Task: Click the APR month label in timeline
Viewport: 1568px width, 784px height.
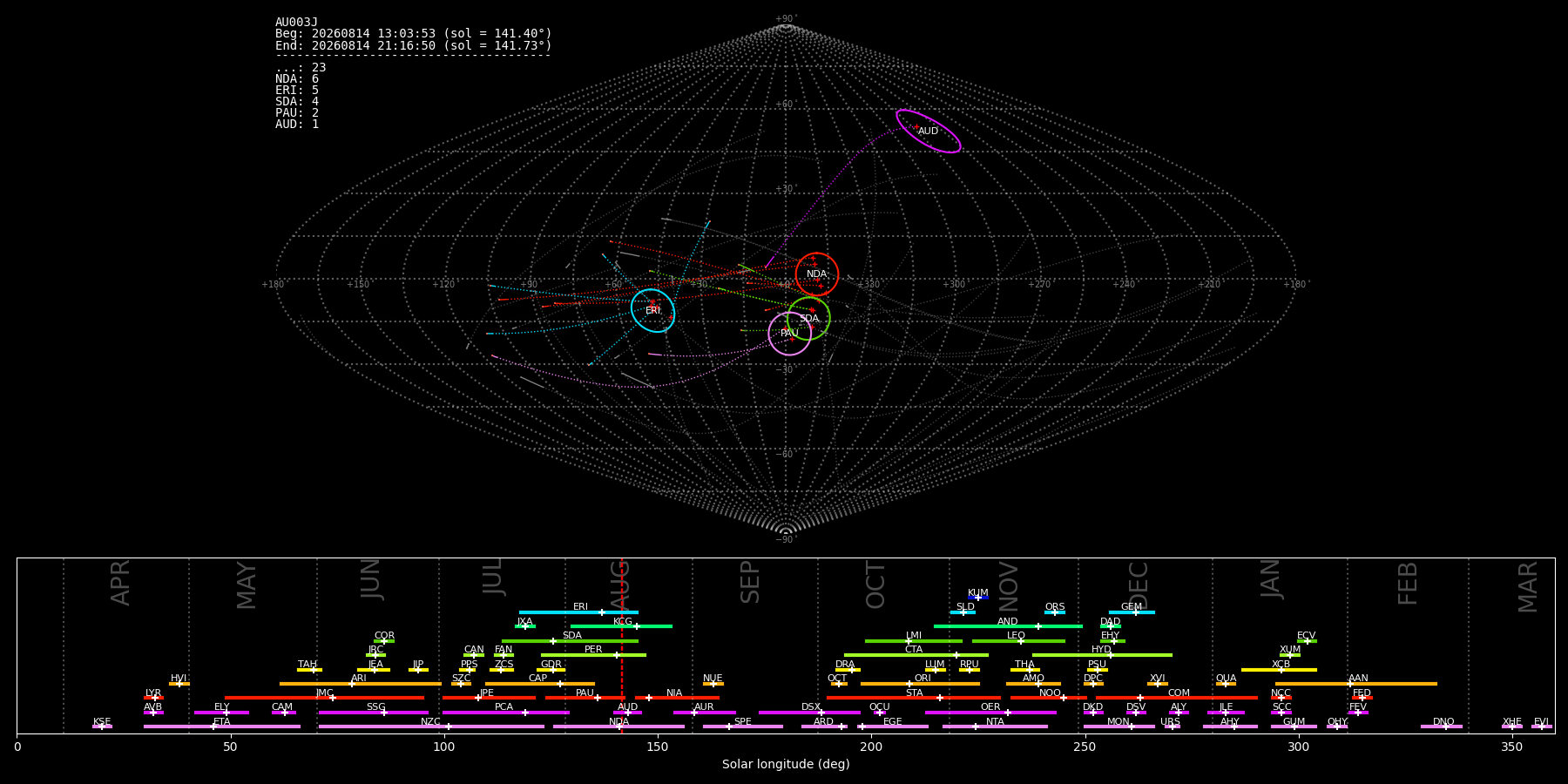Action: pos(120,583)
